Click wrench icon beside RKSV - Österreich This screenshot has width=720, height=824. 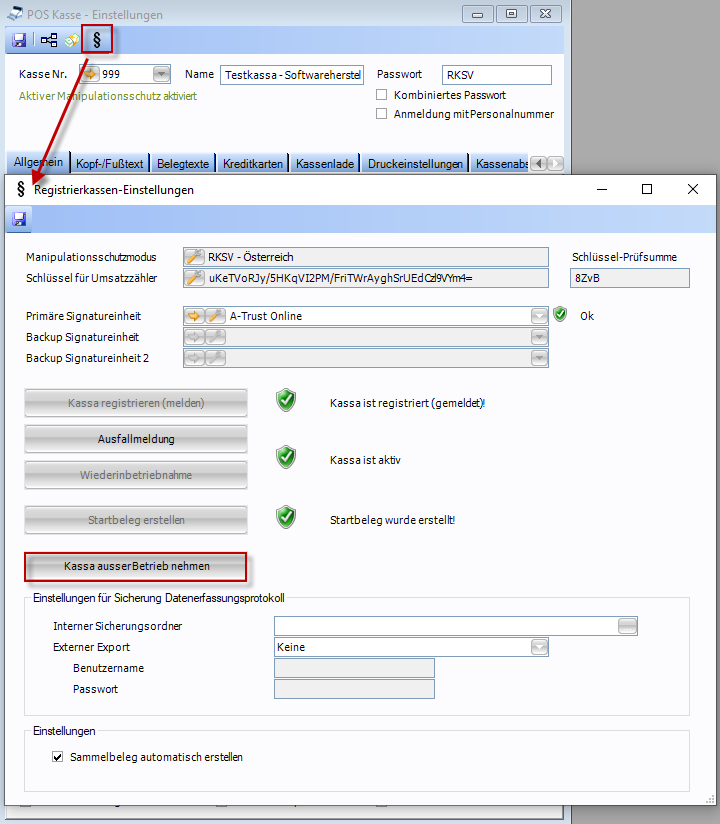[195, 257]
